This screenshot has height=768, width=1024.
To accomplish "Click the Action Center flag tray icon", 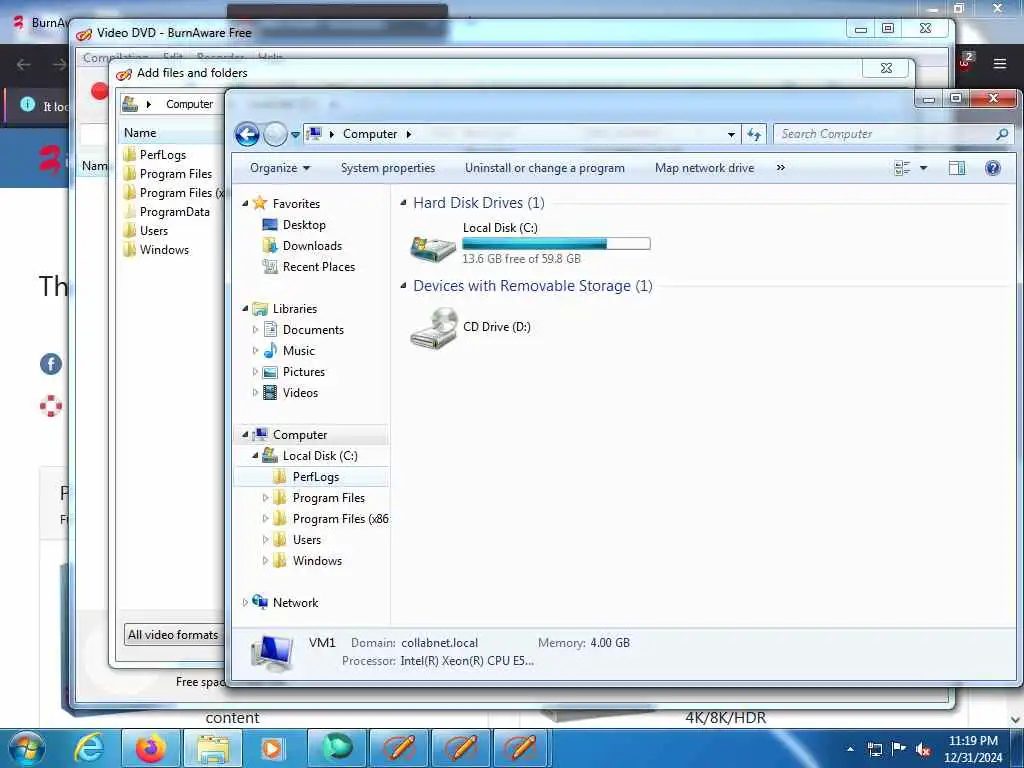I will click(x=899, y=749).
